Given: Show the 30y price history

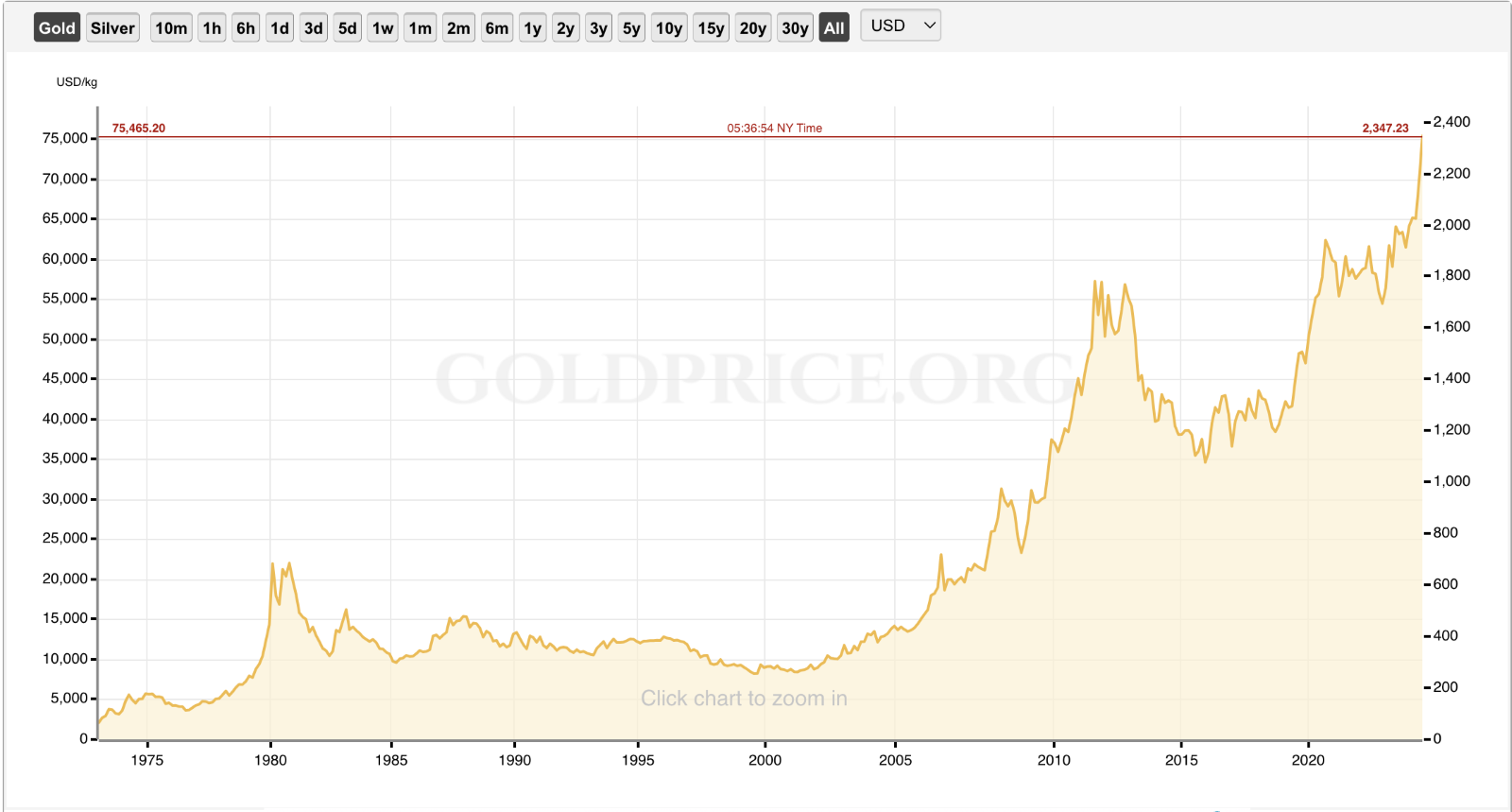Looking at the screenshot, I should (795, 27).
